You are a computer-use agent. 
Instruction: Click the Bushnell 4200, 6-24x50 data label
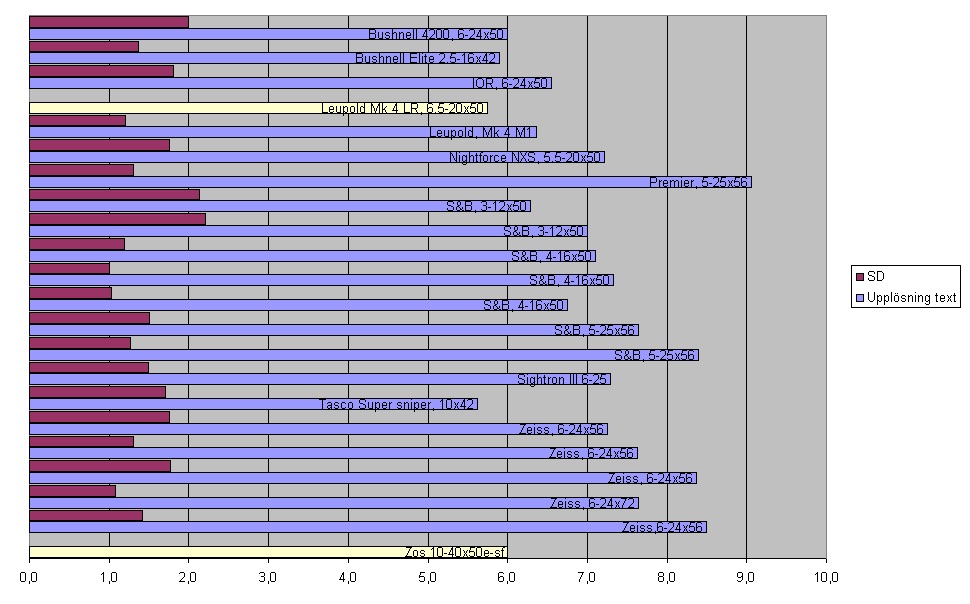tap(437, 34)
